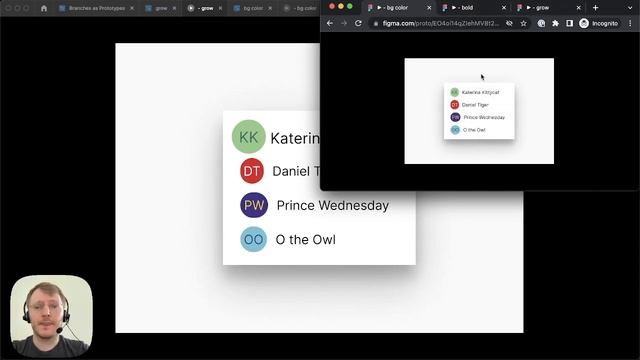Close the '- grow' Chrome tab
Screen dimensions: 640x360
coord(578,8)
